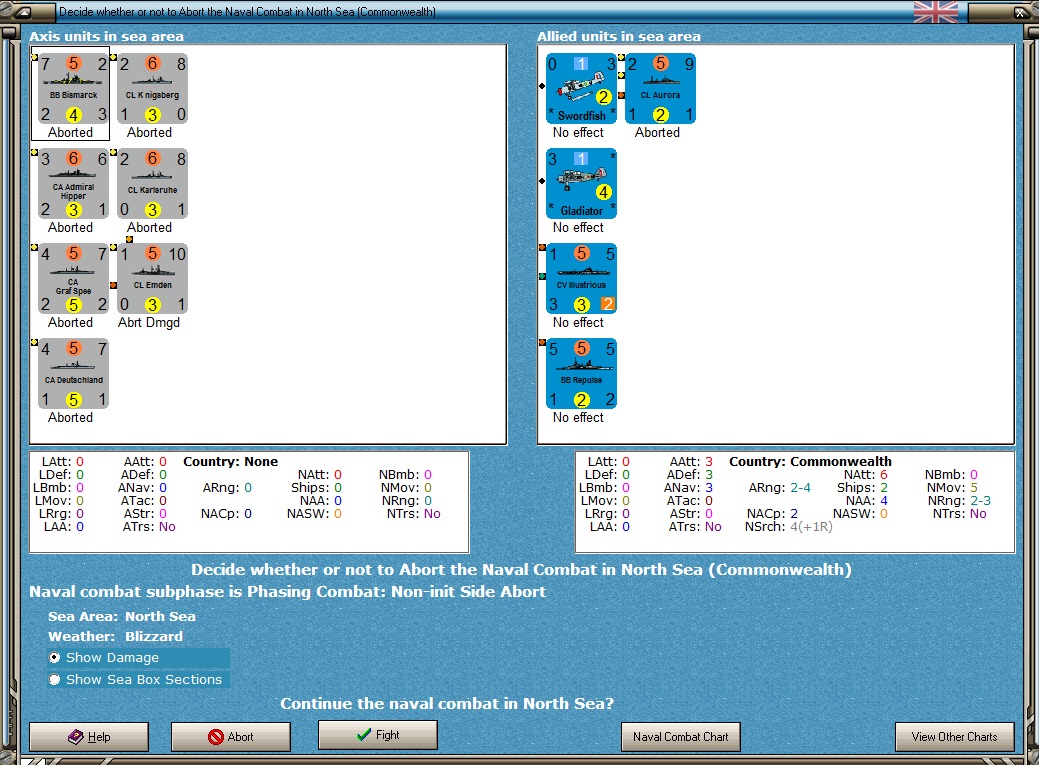Open View Other Charts

coord(954,736)
